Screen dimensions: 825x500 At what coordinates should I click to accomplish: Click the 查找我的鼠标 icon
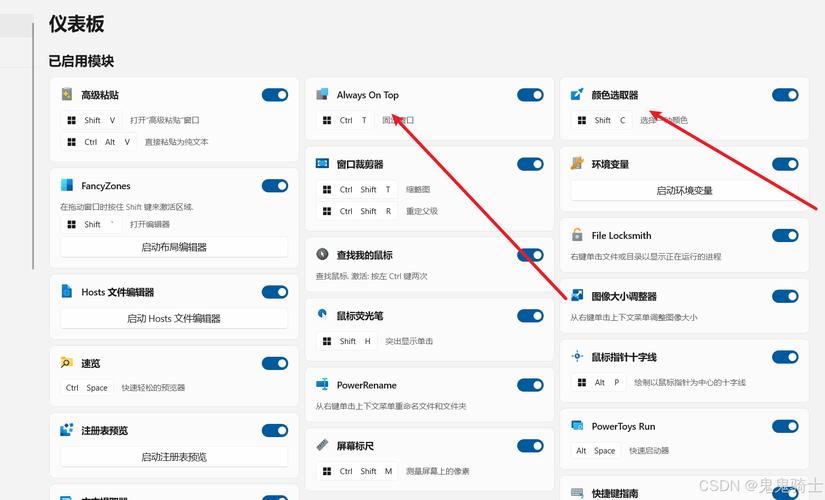coord(322,254)
